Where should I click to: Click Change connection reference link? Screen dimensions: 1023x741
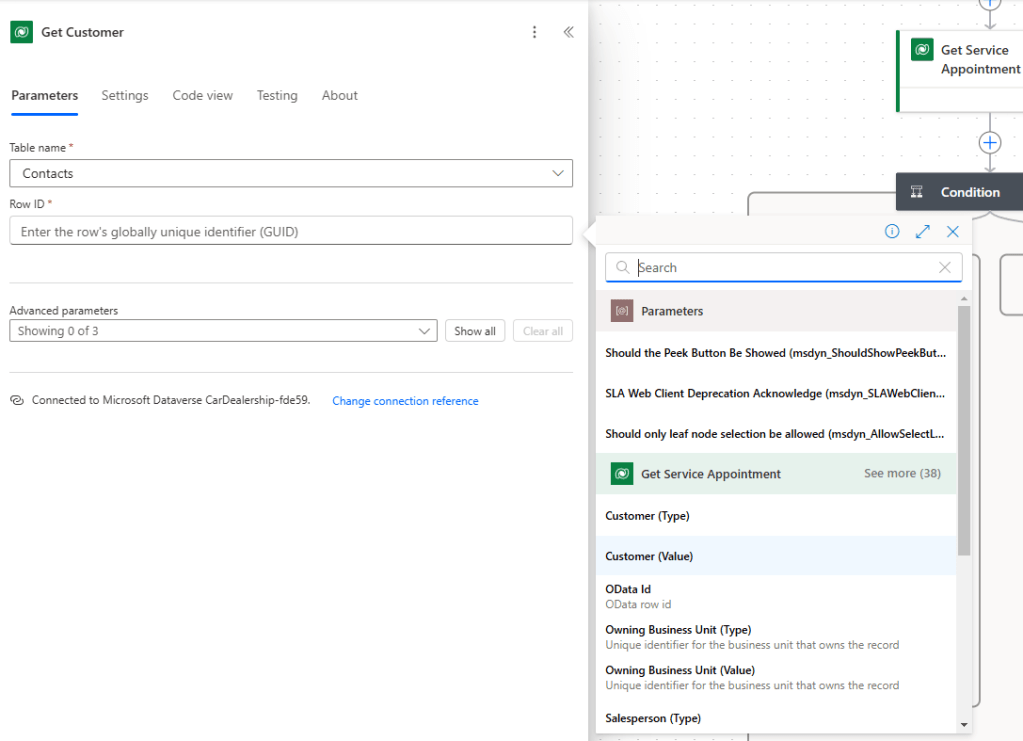click(x=405, y=401)
